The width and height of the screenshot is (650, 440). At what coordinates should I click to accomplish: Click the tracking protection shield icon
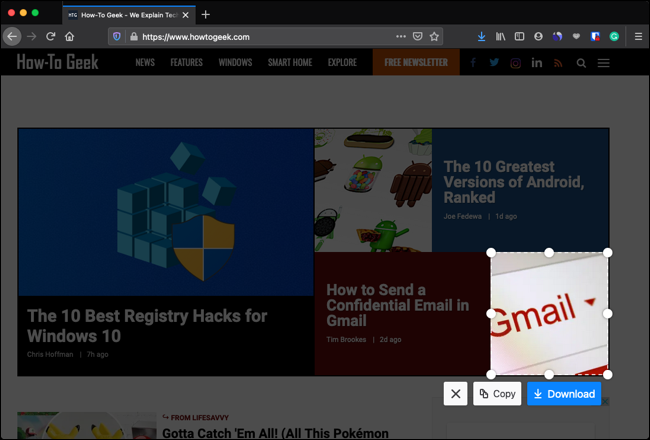click(x=117, y=36)
